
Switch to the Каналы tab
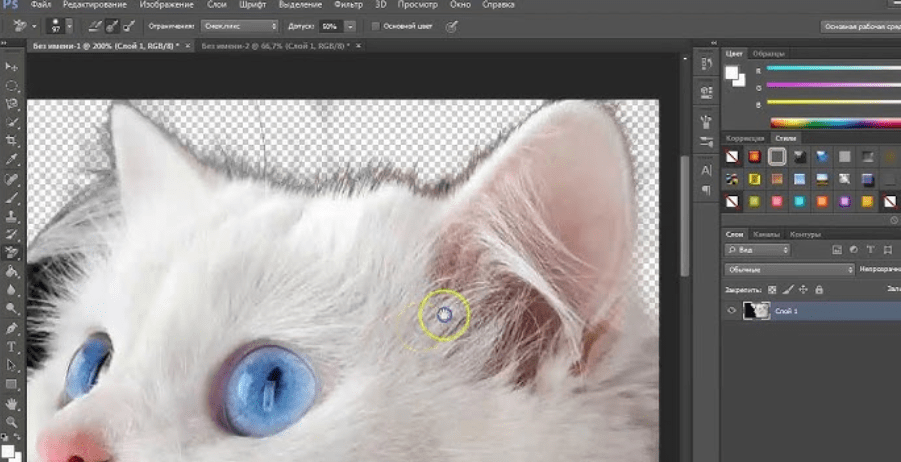(x=767, y=234)
